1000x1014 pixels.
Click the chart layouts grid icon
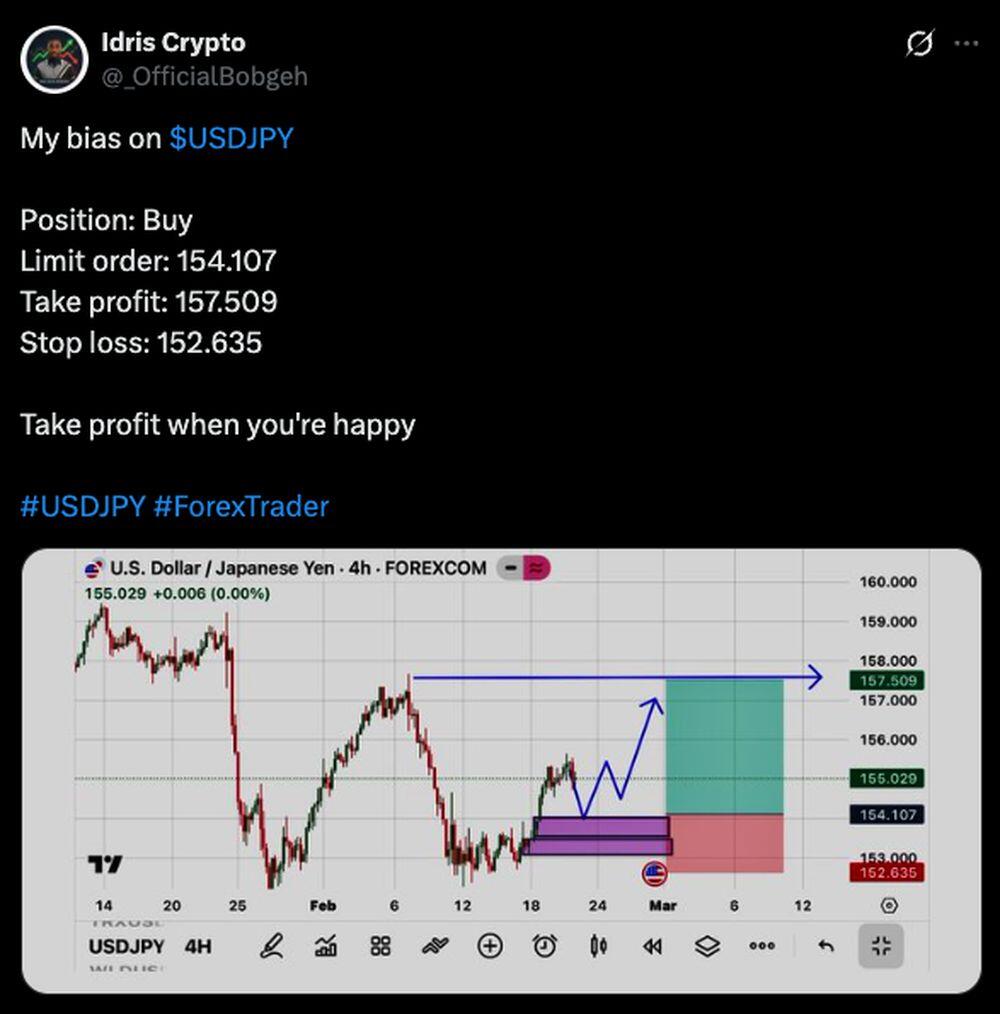click(380, 946)
